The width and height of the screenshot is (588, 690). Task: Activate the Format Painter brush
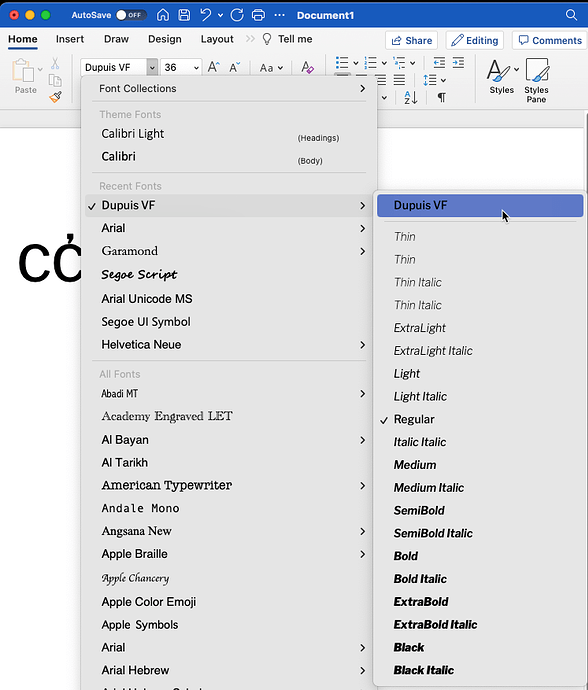coord(55,97)
